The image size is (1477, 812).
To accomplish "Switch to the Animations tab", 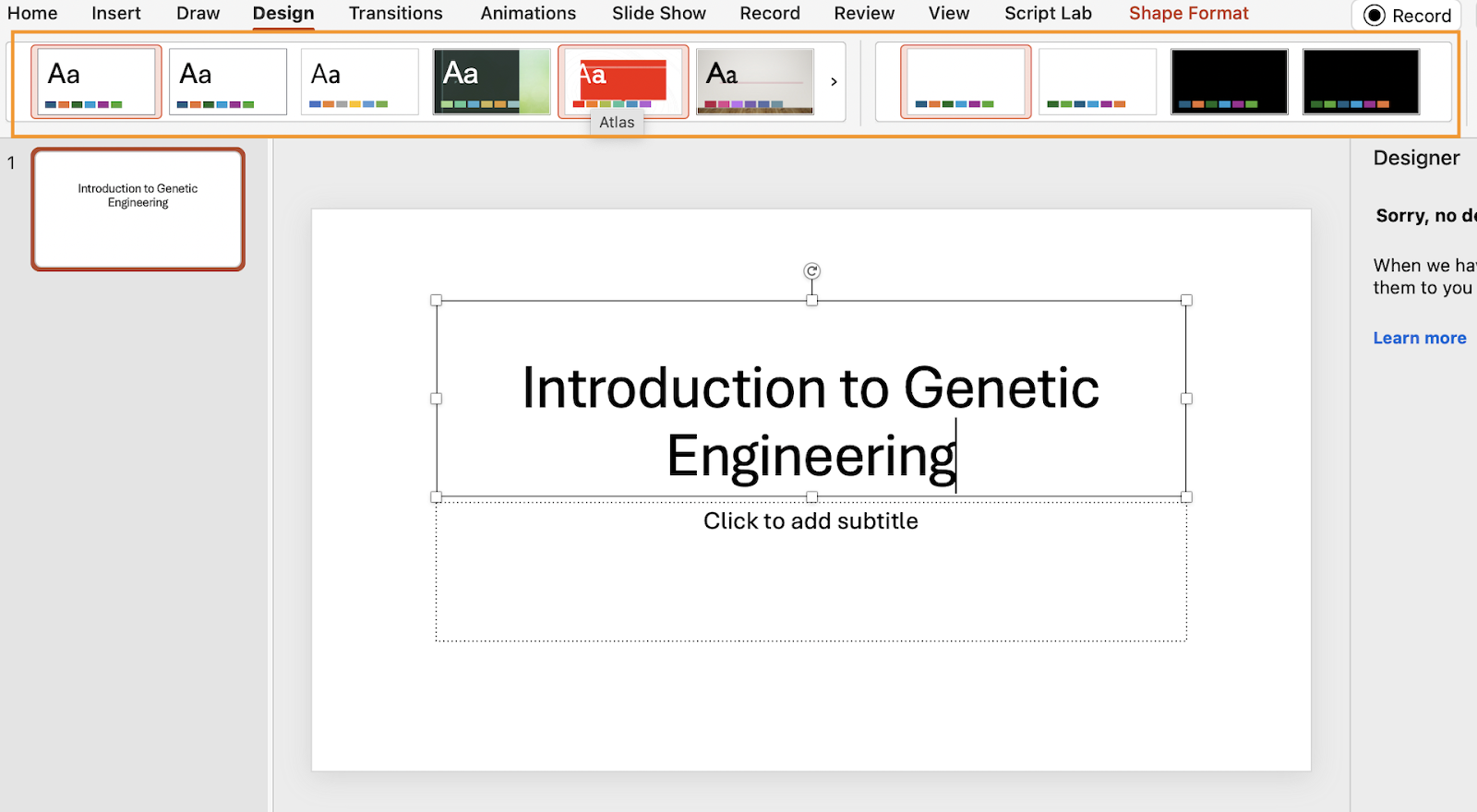I will coord(528,14).
